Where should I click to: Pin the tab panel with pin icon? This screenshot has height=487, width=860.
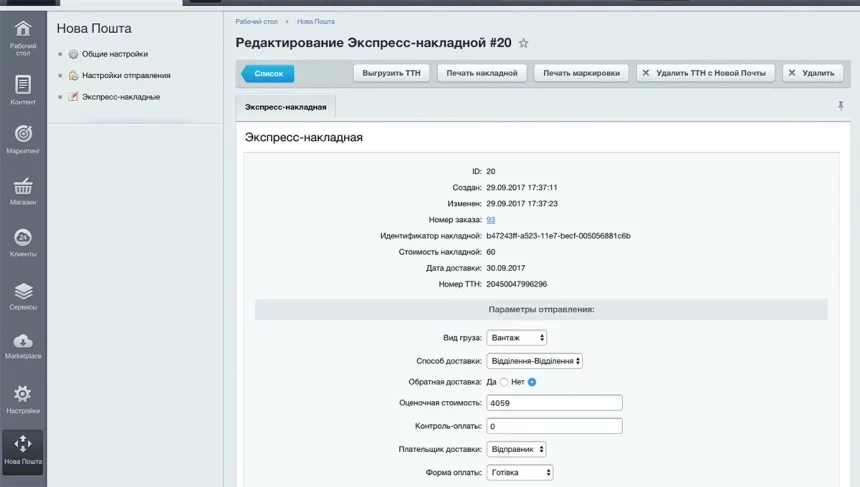tap(840, 106)
